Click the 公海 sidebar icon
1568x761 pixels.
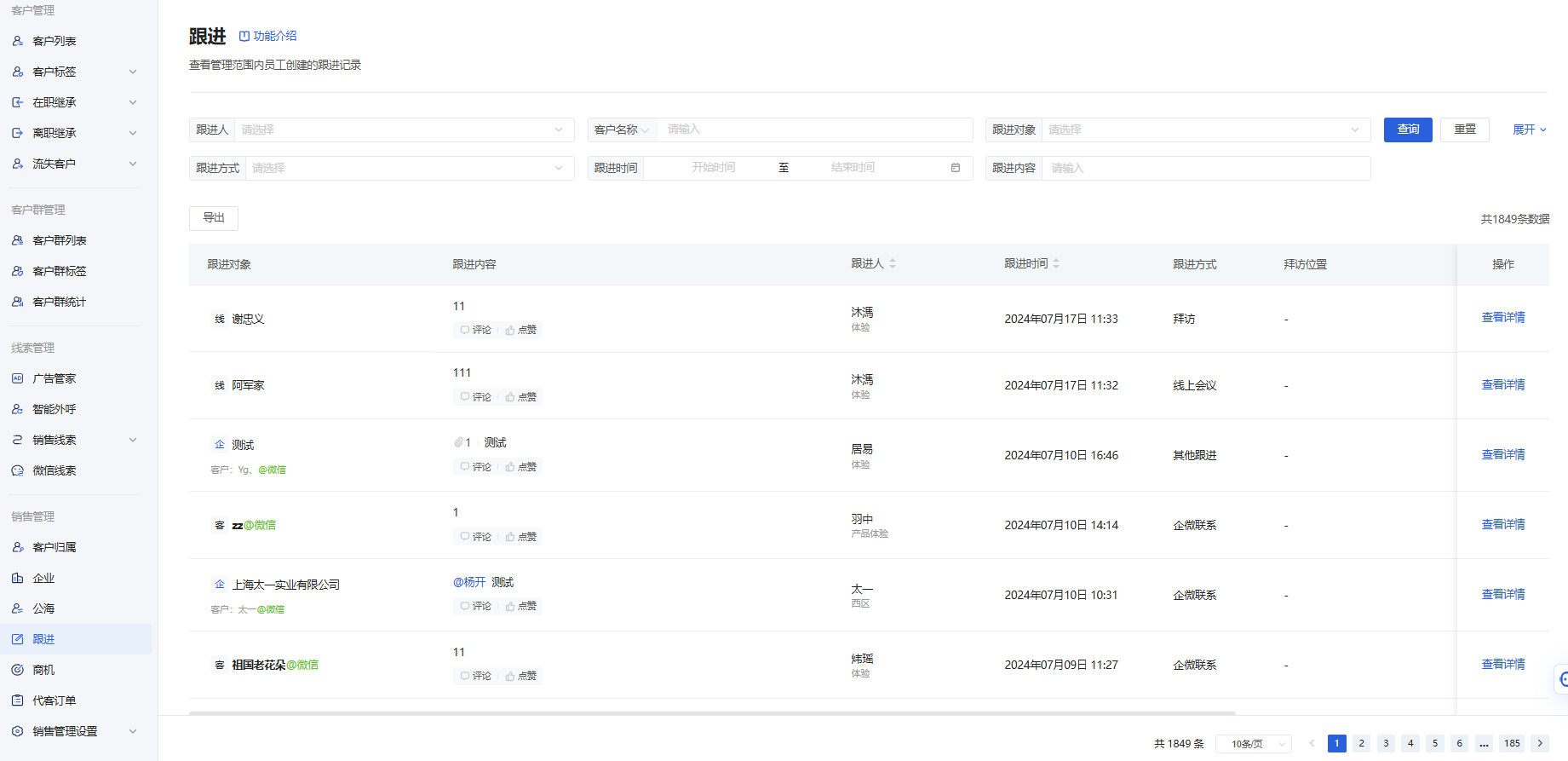click(17, 608)
